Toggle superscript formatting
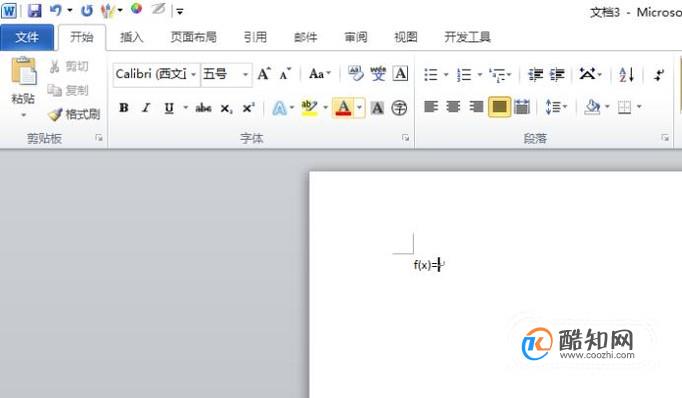Viewport: 682px width, 398px height. [x=248, y=108]
